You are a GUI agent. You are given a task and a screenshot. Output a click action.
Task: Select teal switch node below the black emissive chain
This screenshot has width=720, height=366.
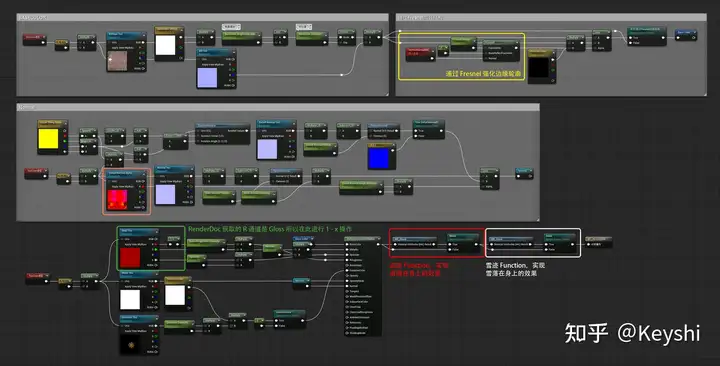click(289, 319)
